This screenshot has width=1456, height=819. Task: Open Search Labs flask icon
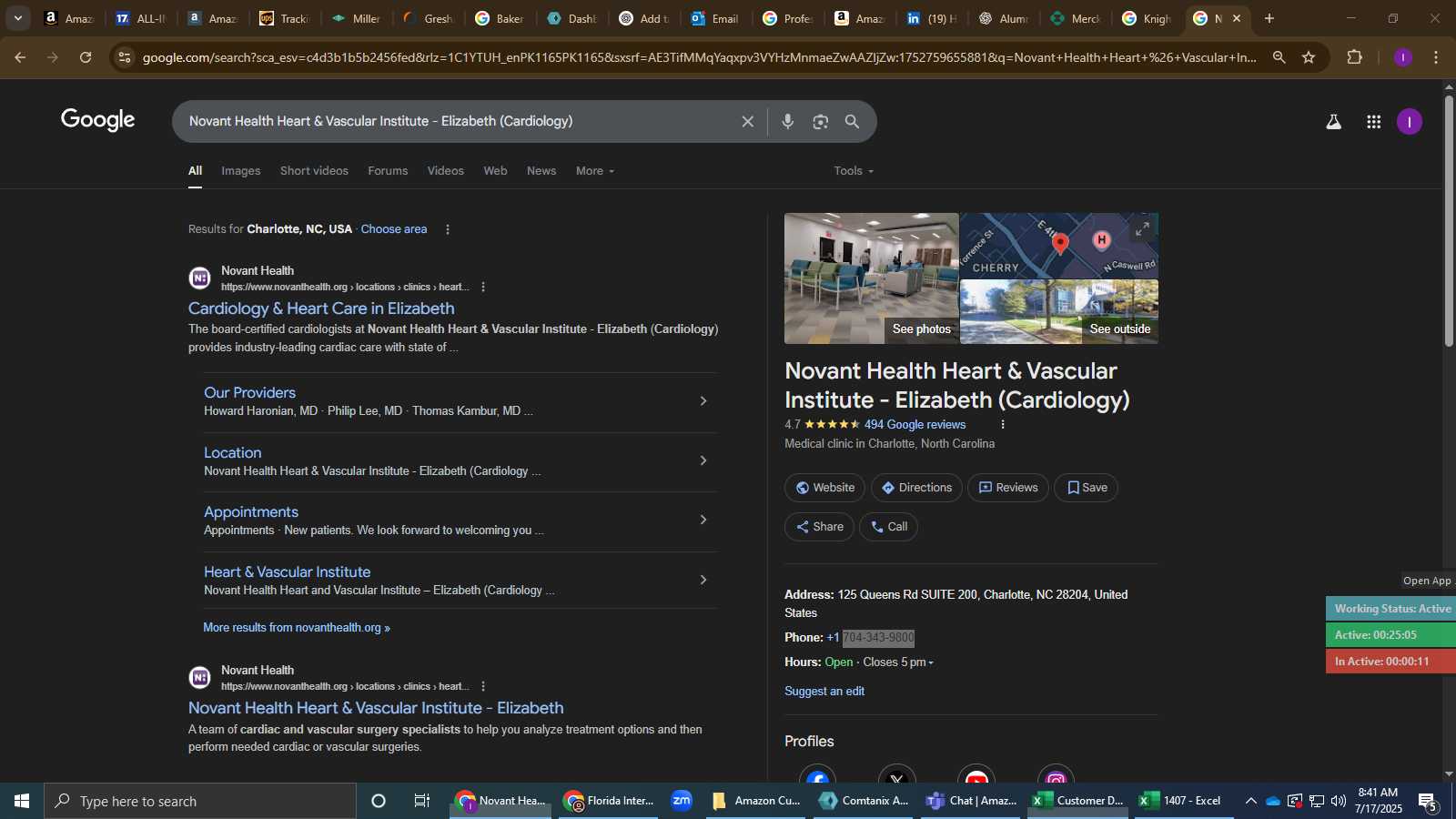1333,122
